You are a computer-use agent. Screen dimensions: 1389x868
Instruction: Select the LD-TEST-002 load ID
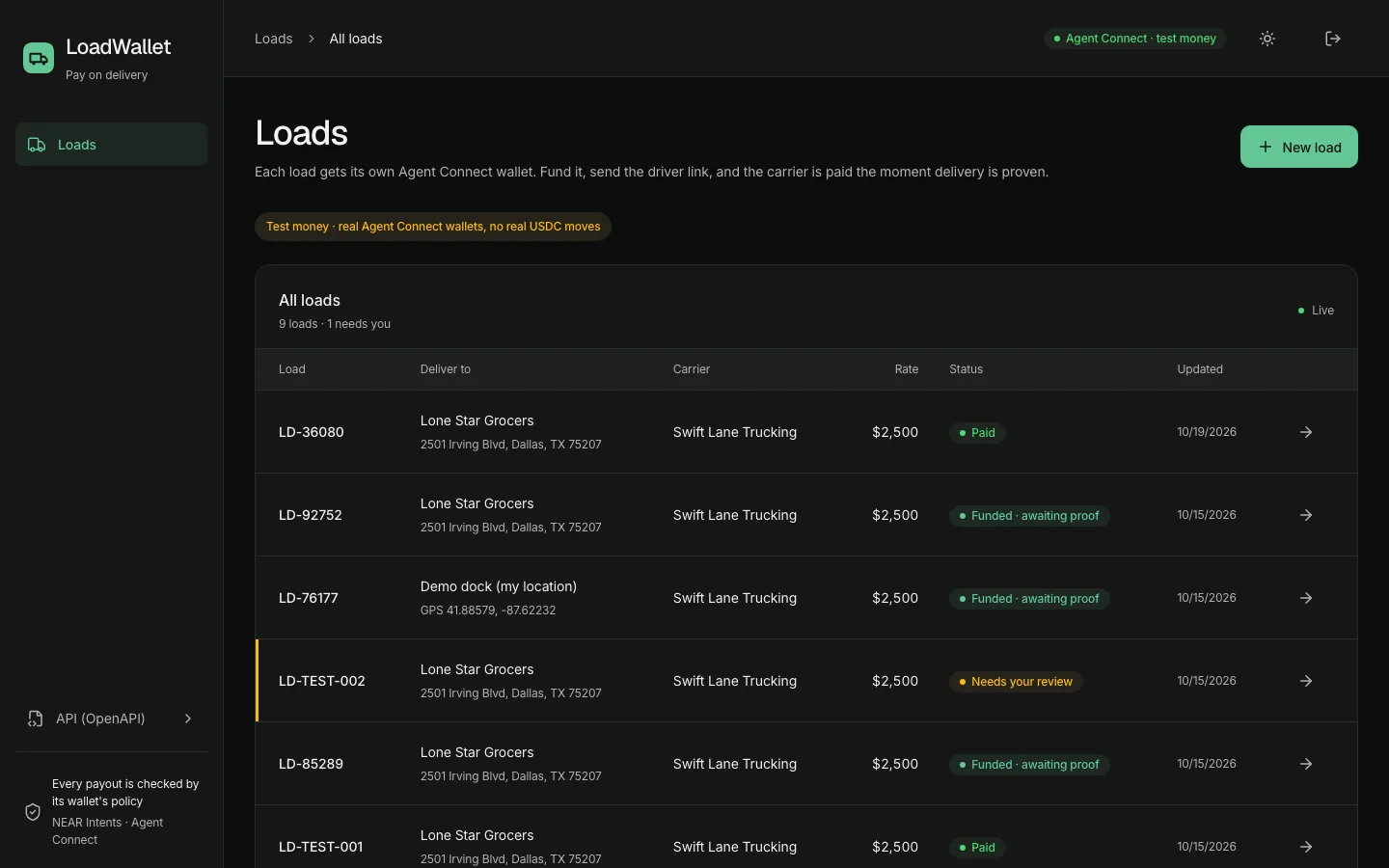(x=321, y=681)
